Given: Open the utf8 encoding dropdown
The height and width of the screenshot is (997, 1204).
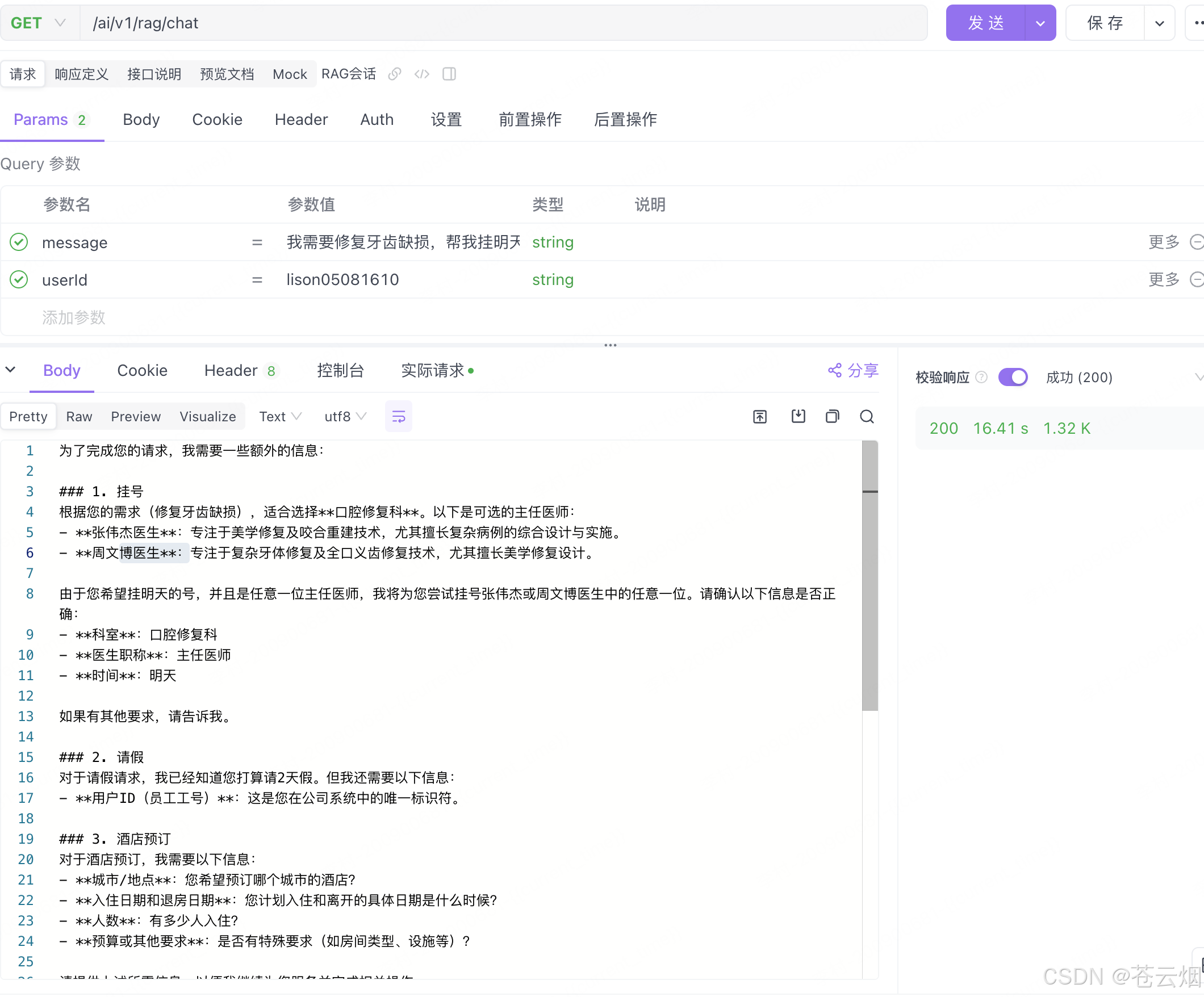Looking at the screenshot, I should coord(345,417).
